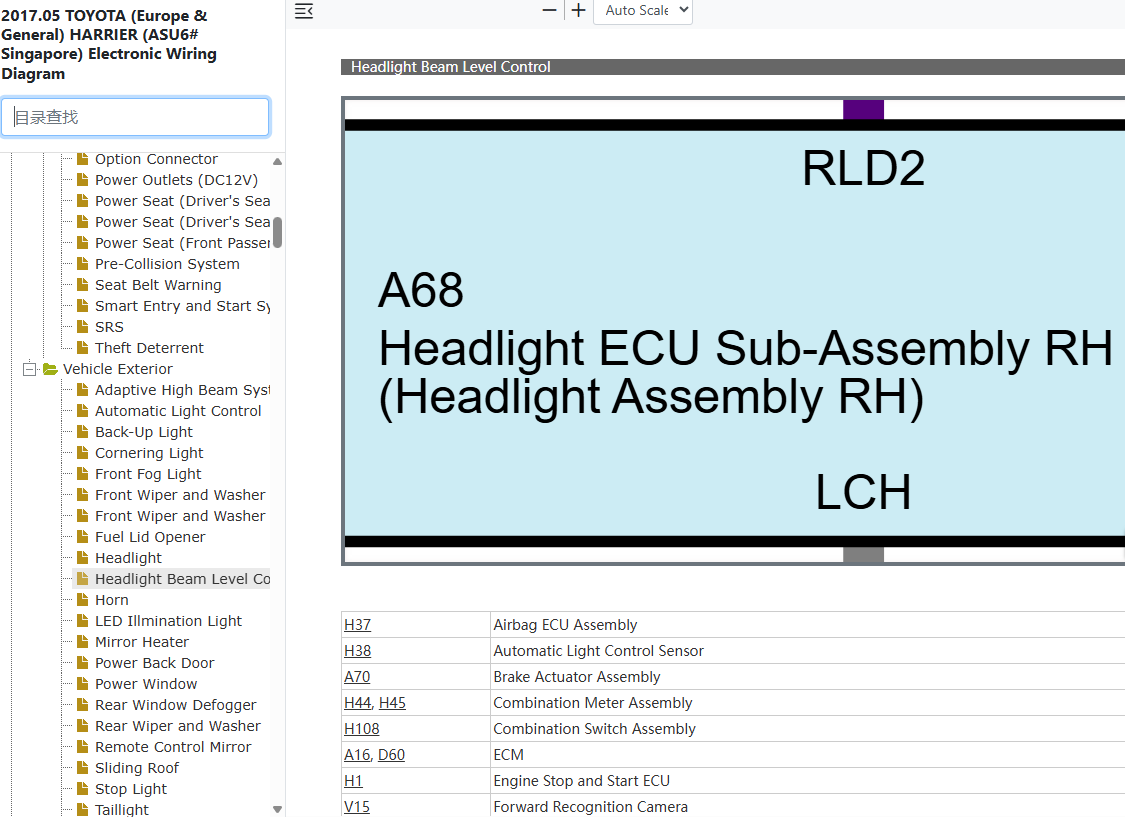The width and height of the screenshot is (1125, 817).
Task: Open the A70 connector link
Action: 357,676
